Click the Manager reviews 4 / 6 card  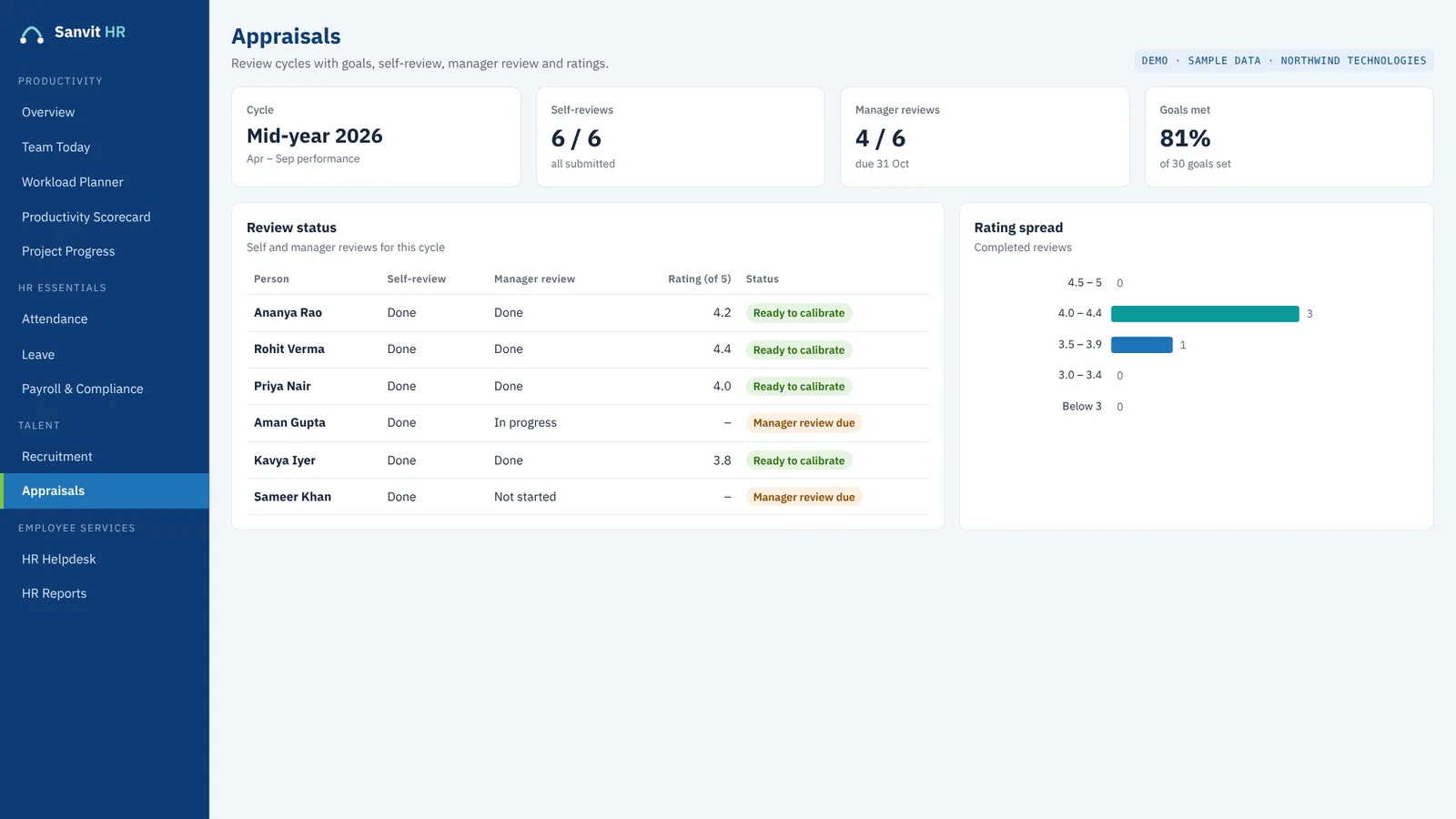[x=985, y=137]
